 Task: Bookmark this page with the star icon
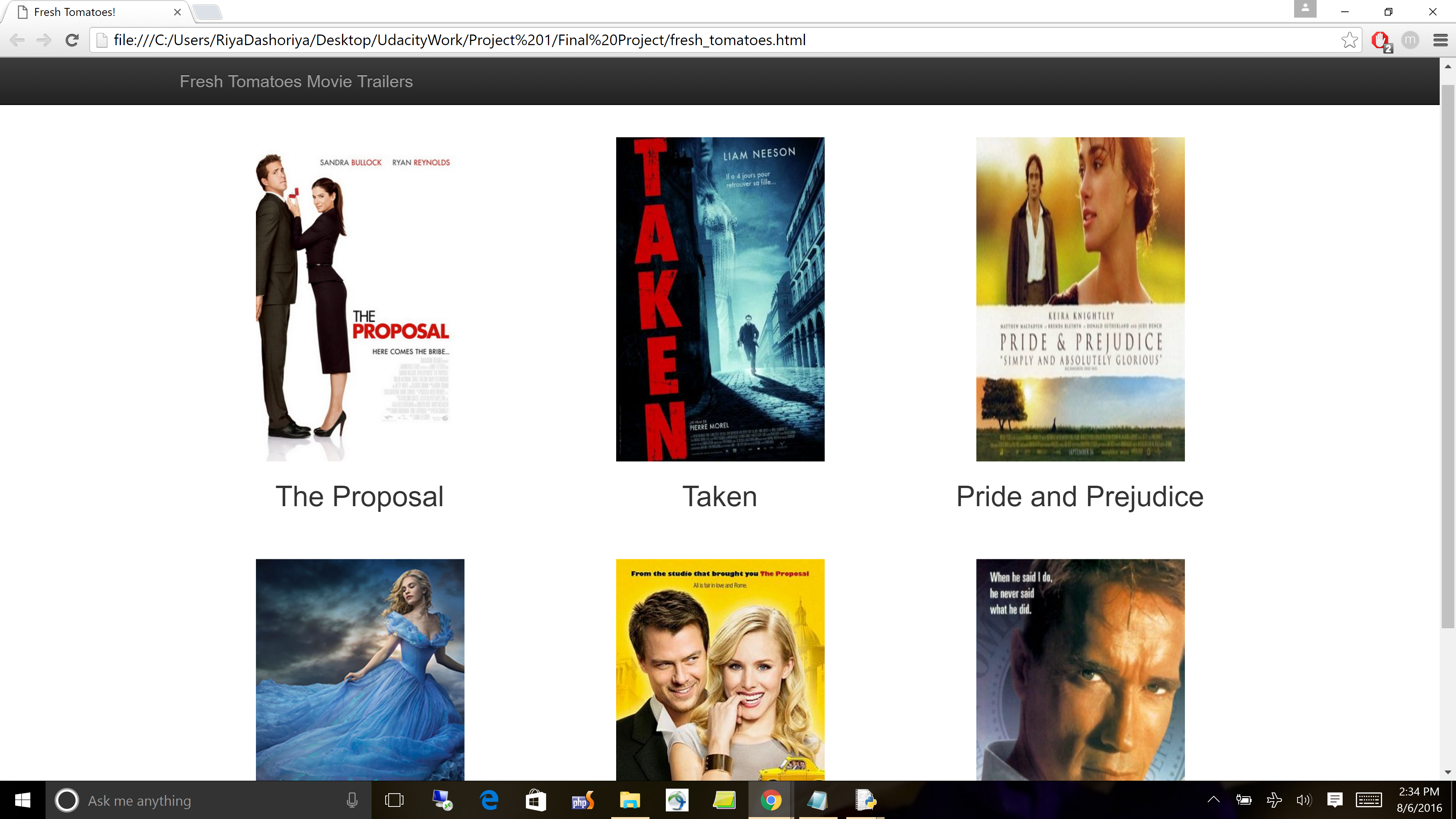pos(1350,40)
